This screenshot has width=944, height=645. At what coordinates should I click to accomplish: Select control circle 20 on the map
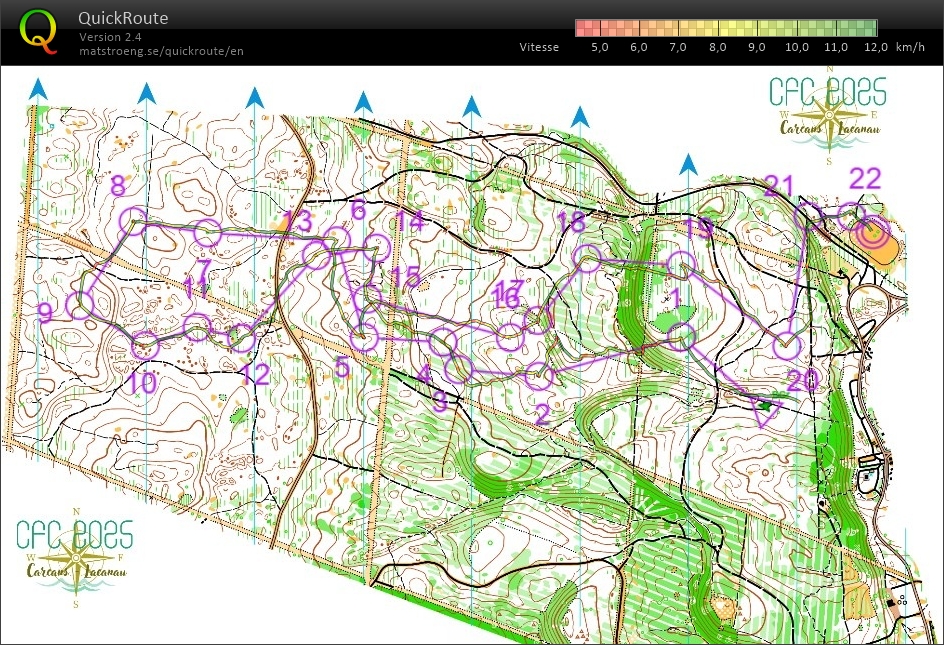788,346
